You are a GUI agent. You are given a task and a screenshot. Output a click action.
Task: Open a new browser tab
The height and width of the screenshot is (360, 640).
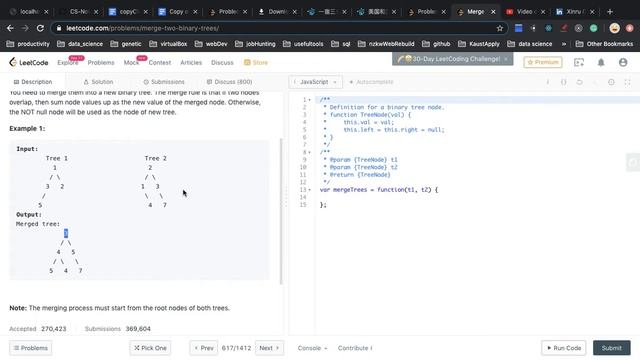coord(610,12)
